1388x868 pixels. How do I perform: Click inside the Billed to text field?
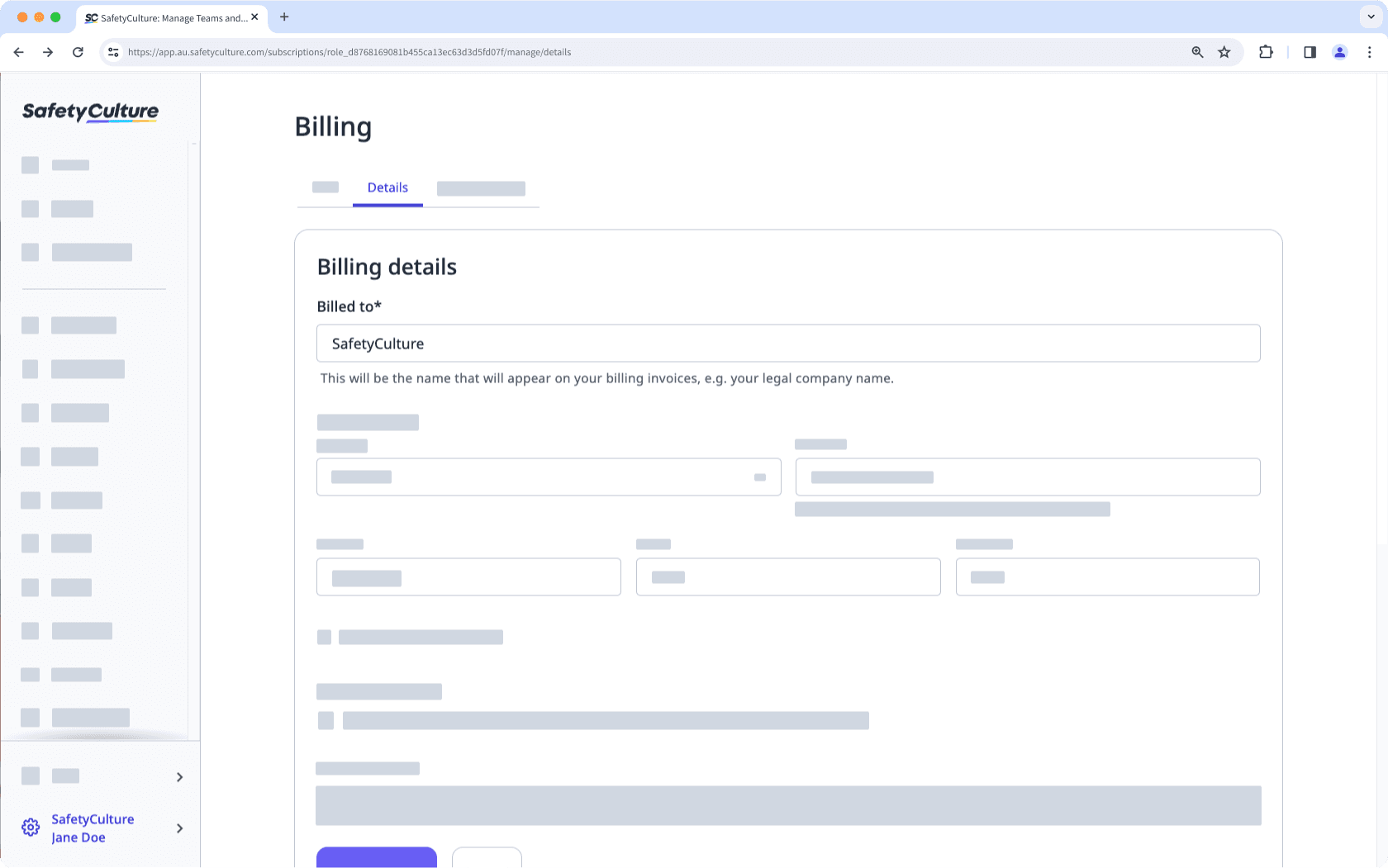tap(787, 343)
